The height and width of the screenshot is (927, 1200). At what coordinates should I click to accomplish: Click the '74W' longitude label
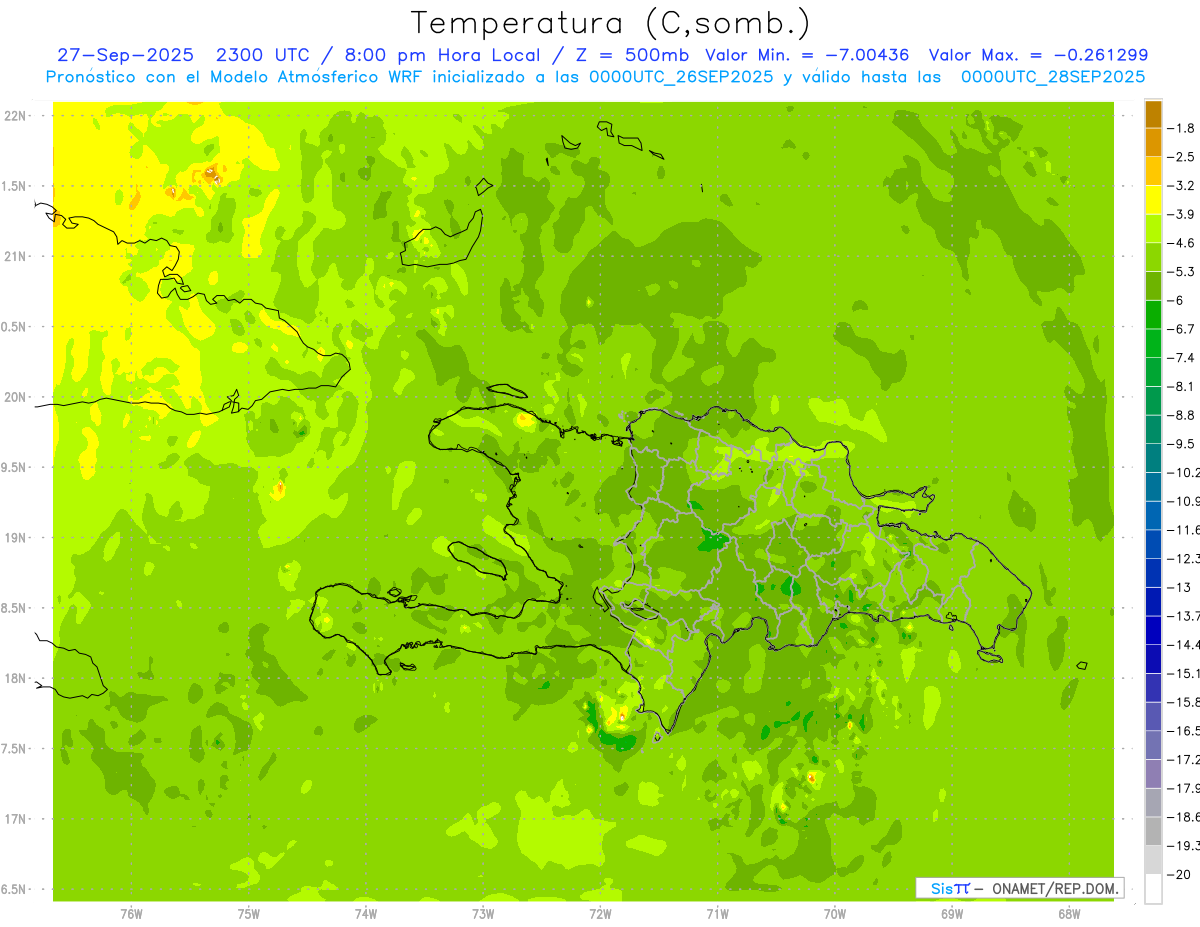tap(366, 913)
